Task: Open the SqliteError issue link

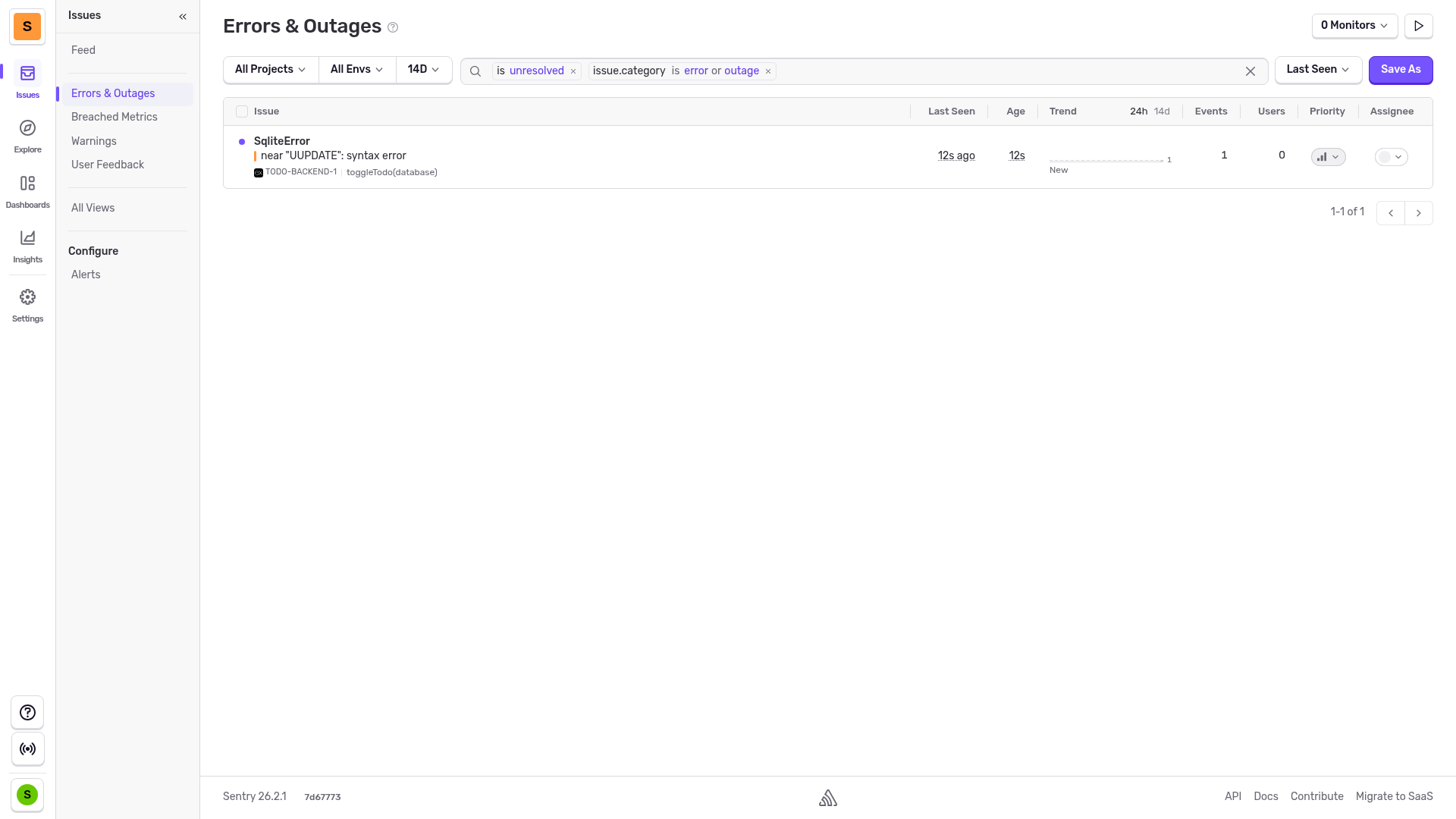Action: (281, 141)
